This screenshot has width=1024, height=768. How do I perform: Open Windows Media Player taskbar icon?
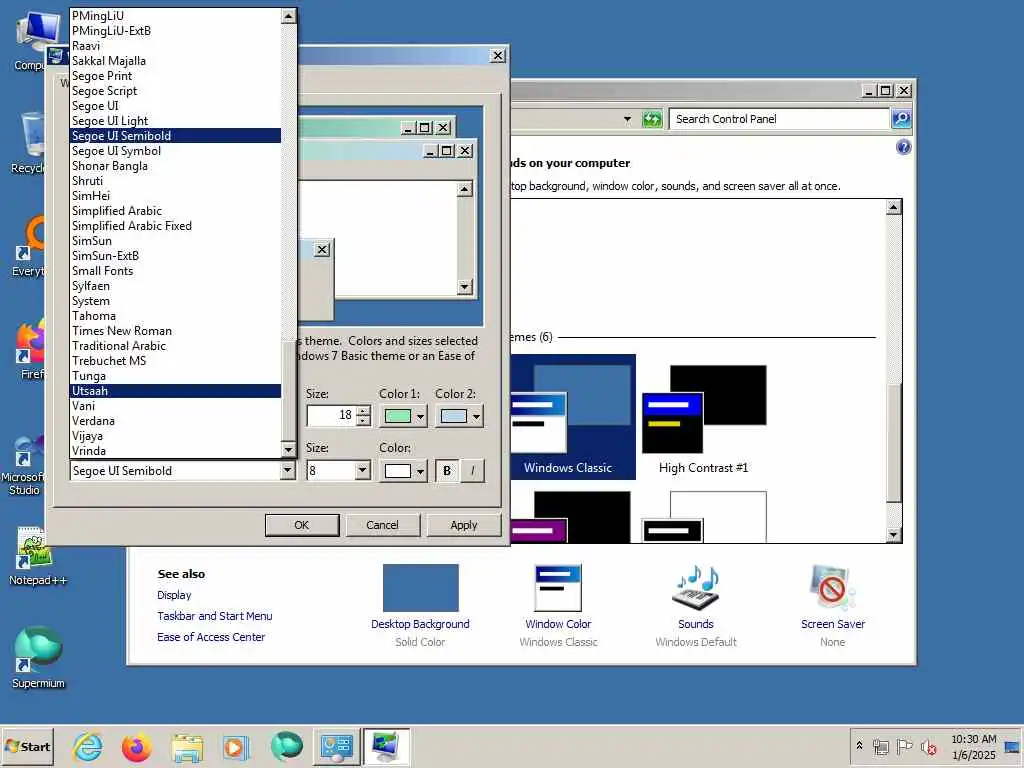click(x=236, y=746)
